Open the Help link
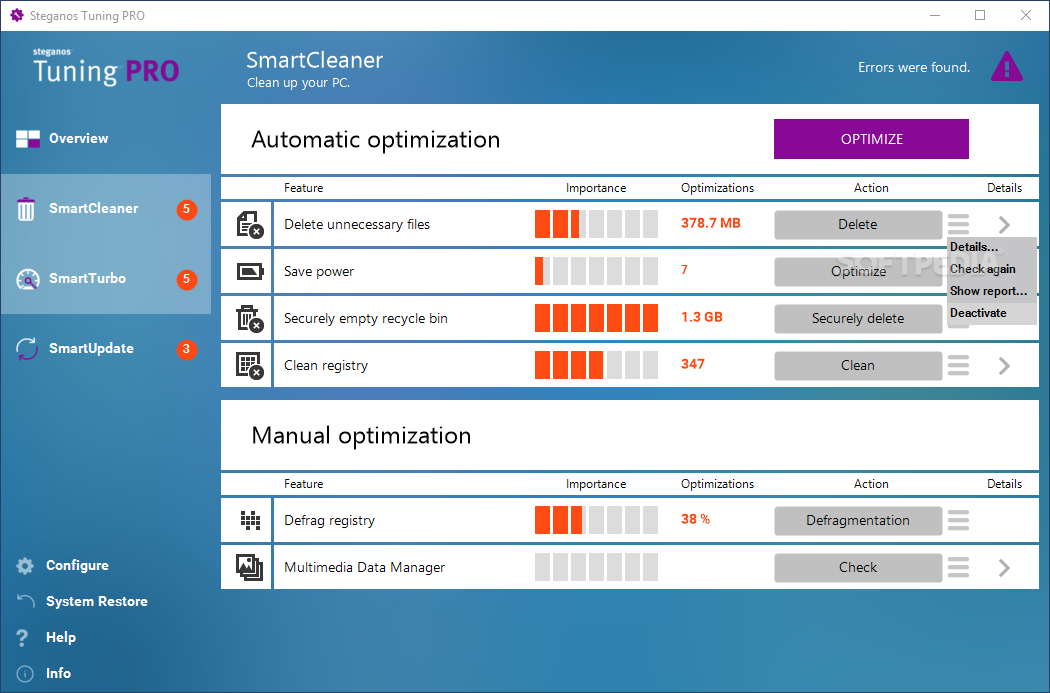The image size is (1050, 693). point(60,637)
